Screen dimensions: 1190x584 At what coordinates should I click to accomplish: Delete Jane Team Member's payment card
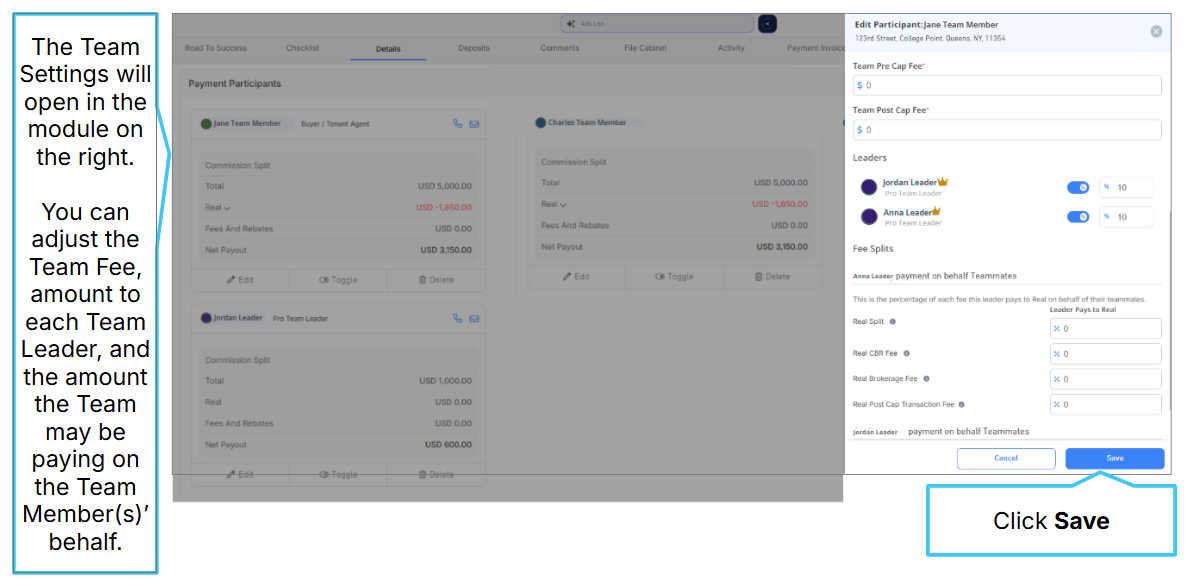tap(436, 280)
